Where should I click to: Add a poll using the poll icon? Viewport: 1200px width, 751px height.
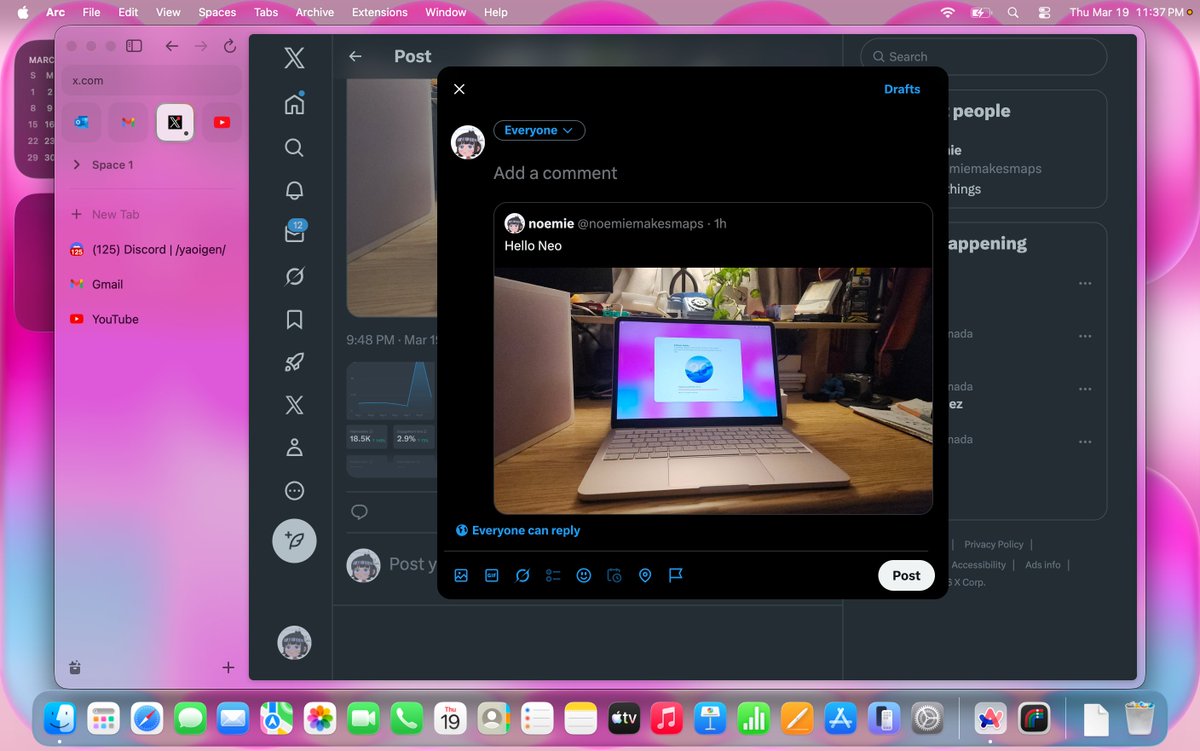click(553, 575)
